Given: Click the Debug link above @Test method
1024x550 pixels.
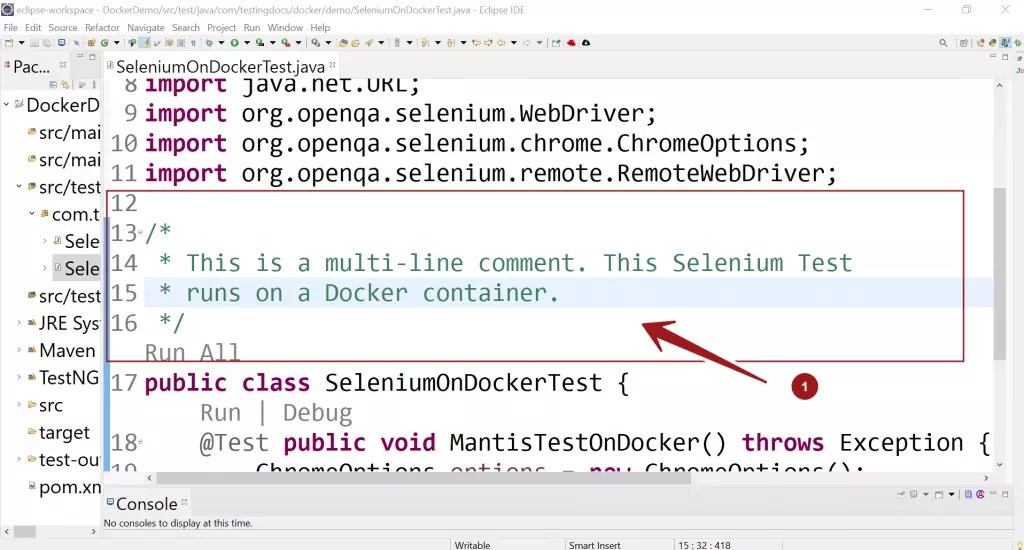Looking at the screenshot, I should pyautogui.click(x=317, y=413).
